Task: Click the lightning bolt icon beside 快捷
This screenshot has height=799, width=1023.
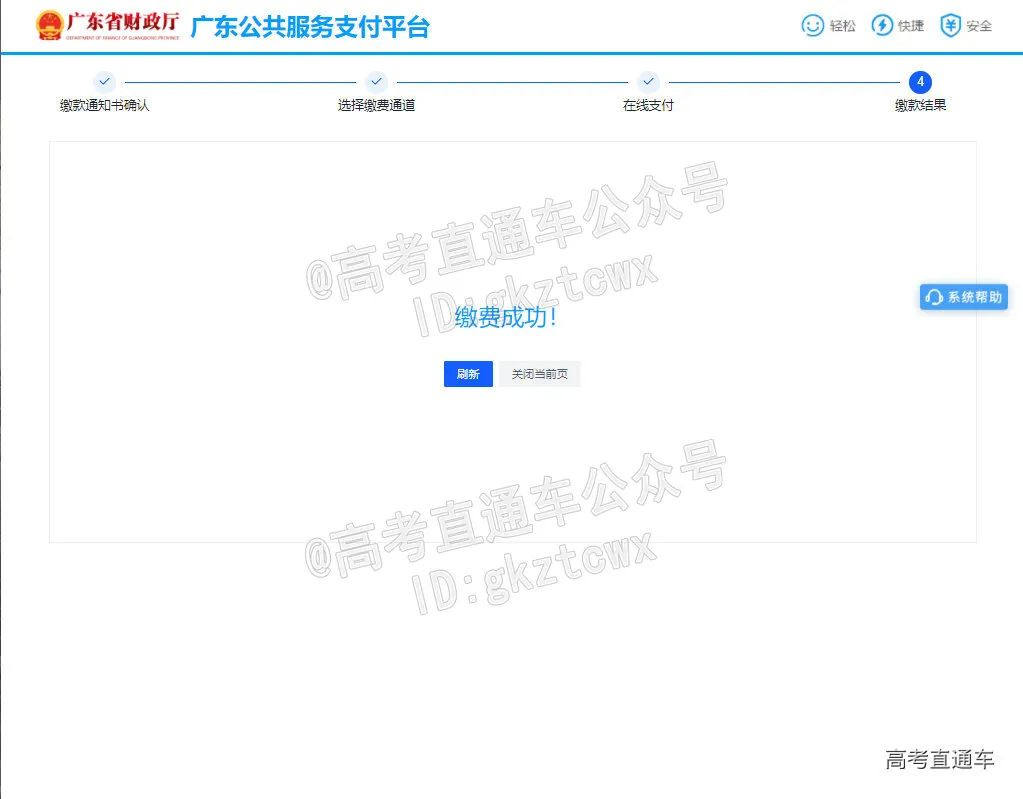Action: (882, 26)
